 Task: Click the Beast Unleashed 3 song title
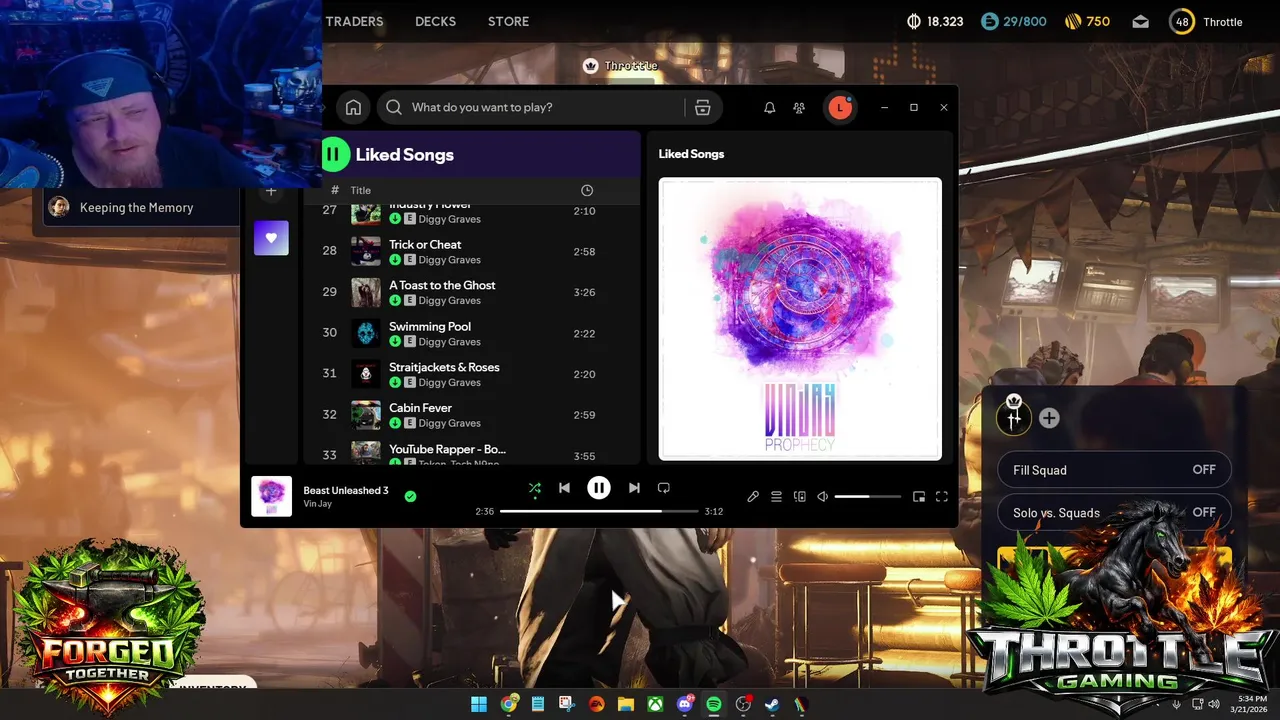(x=346, y=490)
